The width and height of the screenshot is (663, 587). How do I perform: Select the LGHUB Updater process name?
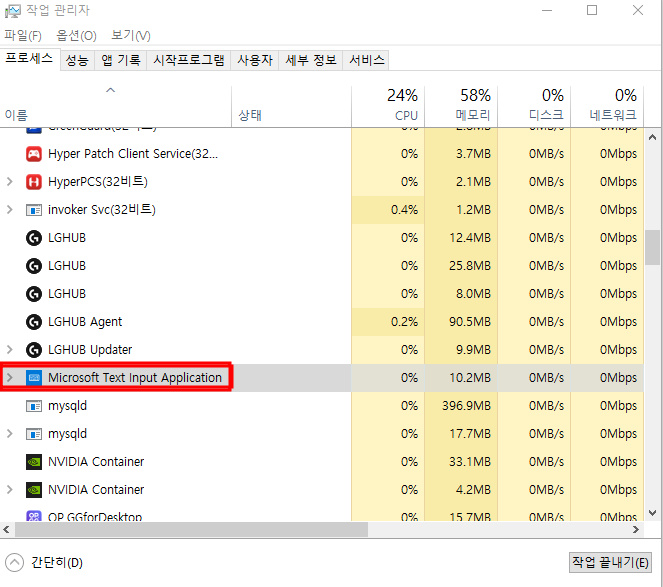click(x=90, y=350)
